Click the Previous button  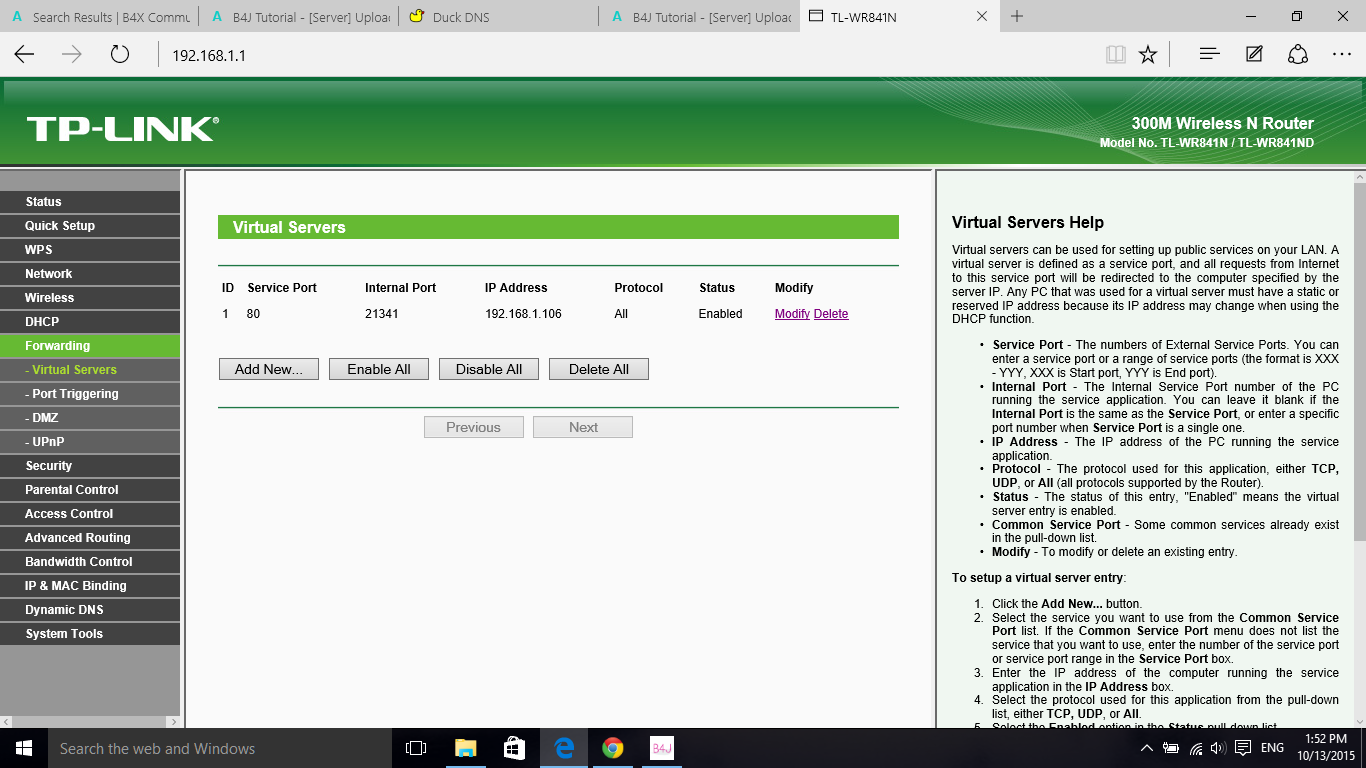[x=473, y=427]
